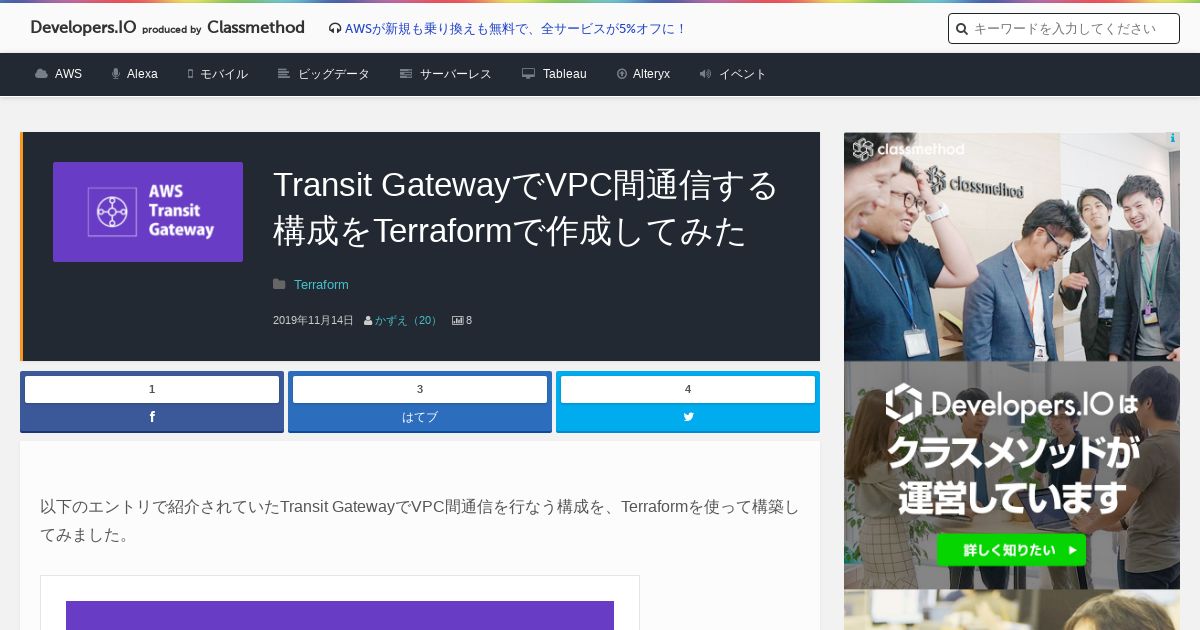This screenshot has width=1200, height=630.
Task: Click the headphone icon beside the promotion
Action: (x=335, y=29)
